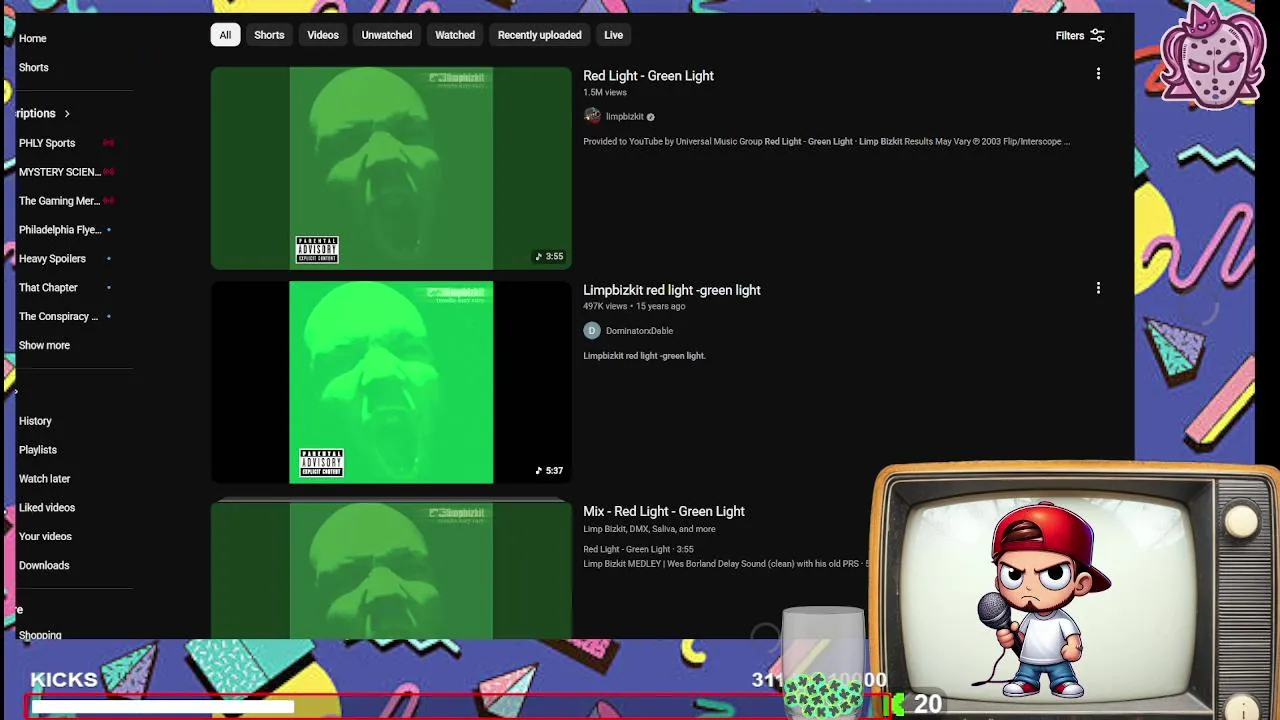Open the Red Light - Green Light video title

[x=648, y=76]
